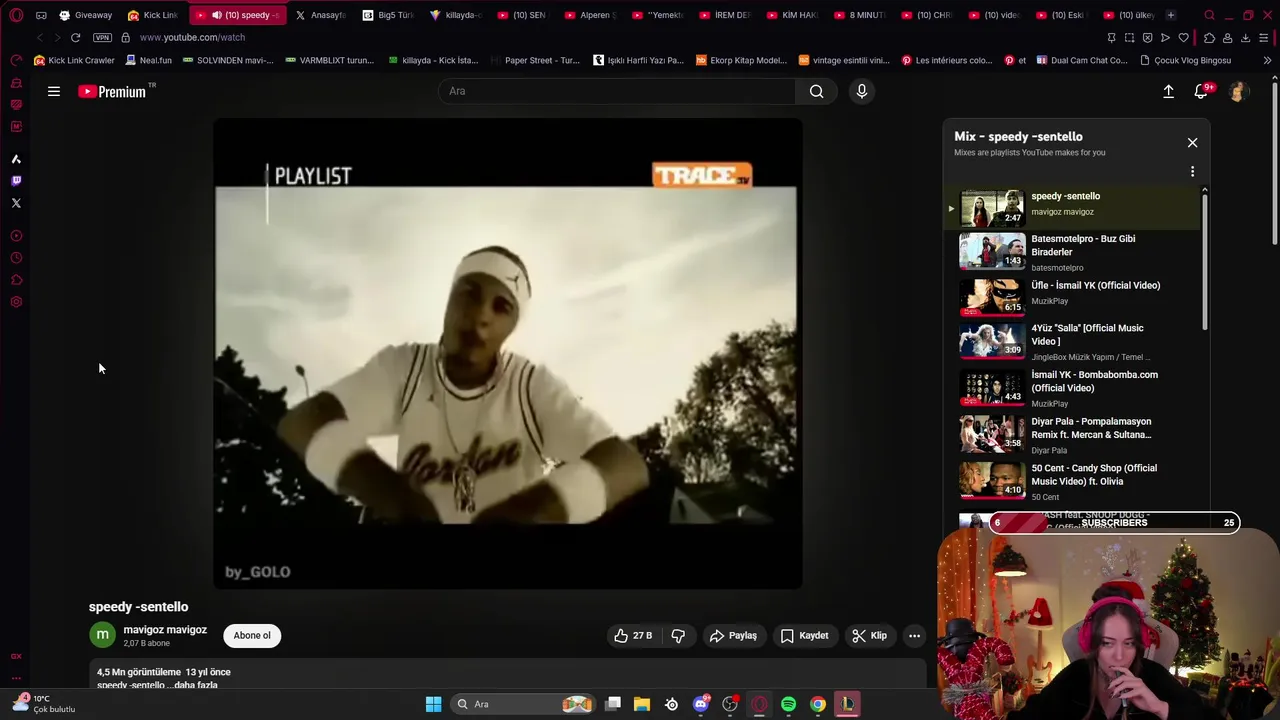
Task: Click the Kaydet save button
Action: pyautogui.click(x=804, y=635)
